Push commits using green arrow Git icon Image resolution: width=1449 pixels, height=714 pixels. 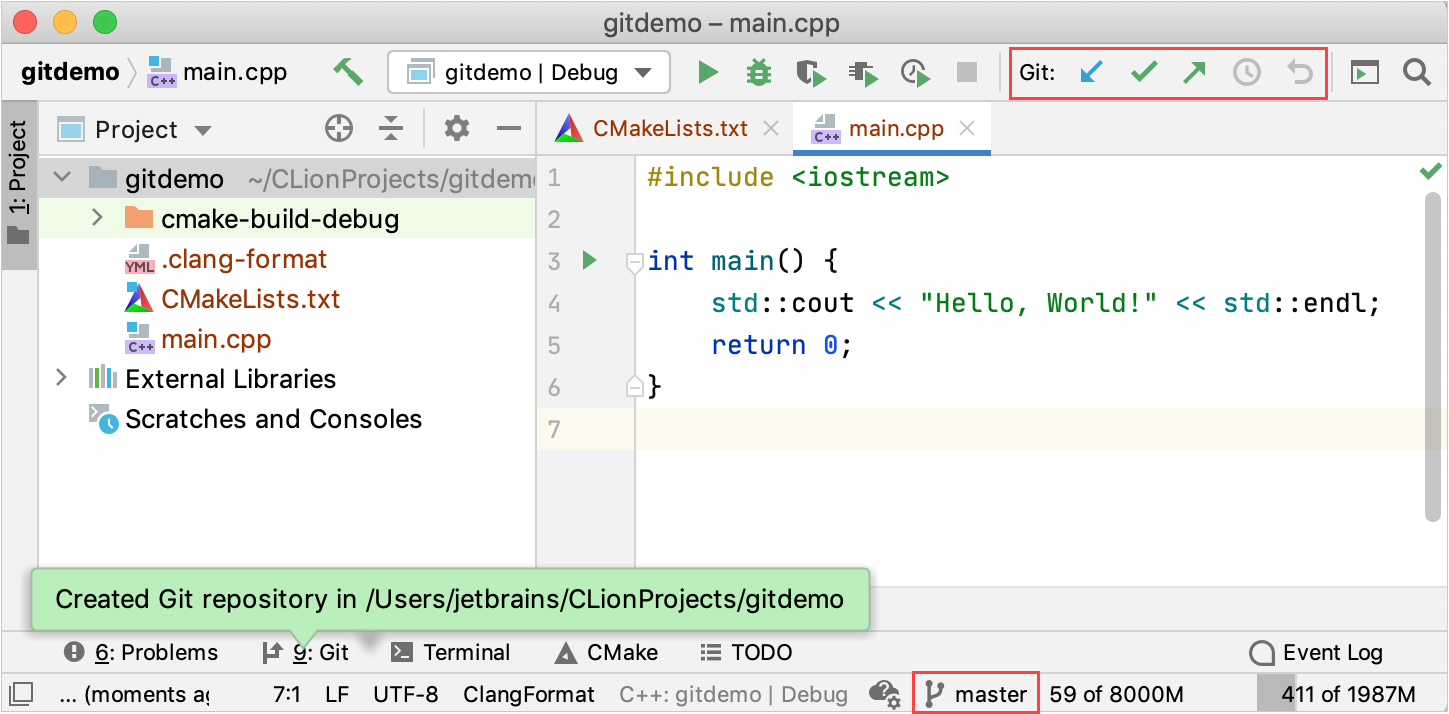pyautogui.click(x=1195, y=71)
